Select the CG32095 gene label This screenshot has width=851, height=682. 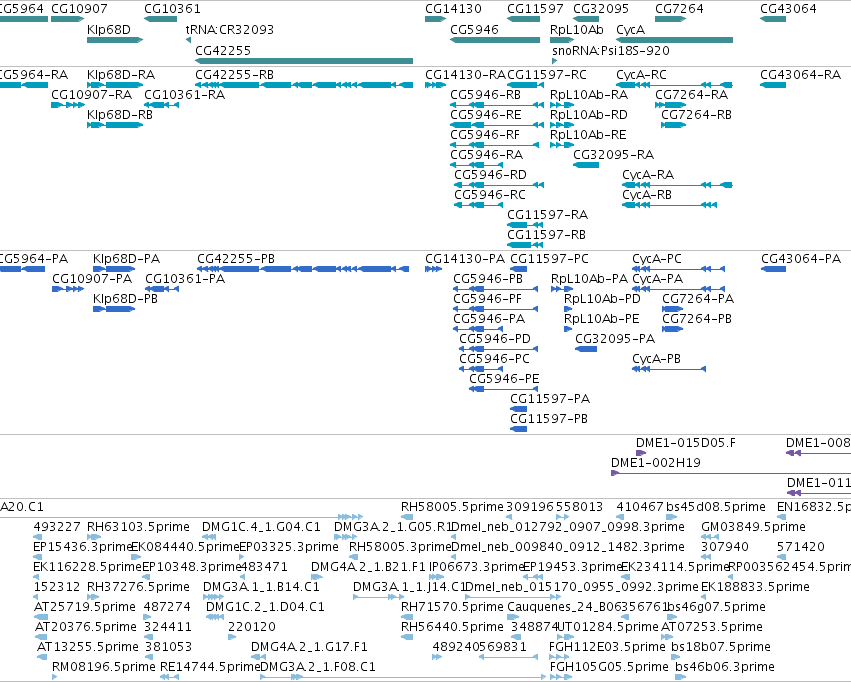click(x=601, y=9)
